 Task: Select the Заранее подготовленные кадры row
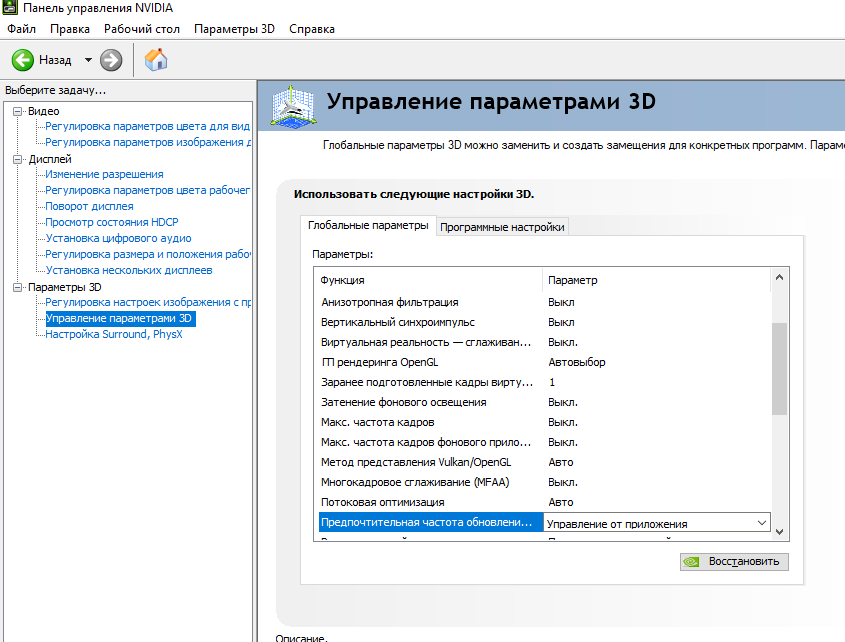(x=544, y=382)
